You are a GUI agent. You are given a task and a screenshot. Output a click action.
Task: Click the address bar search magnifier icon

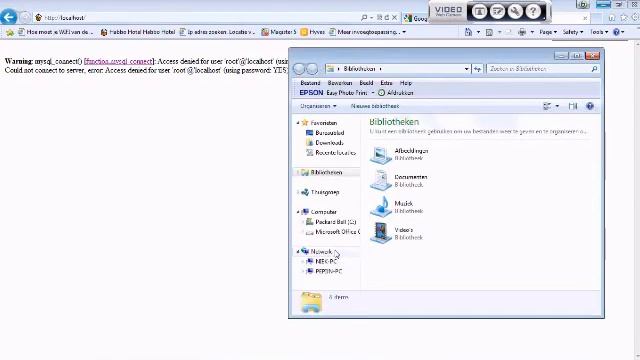click(x=364, y=18)
